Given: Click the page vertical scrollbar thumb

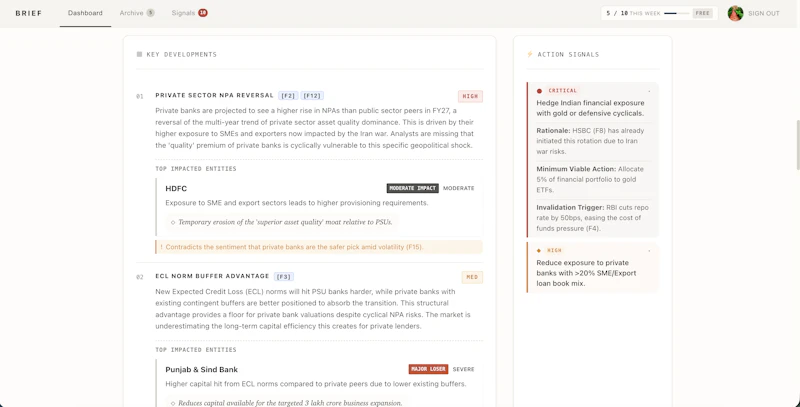Looking at the screenshot, I should [797, 145].
